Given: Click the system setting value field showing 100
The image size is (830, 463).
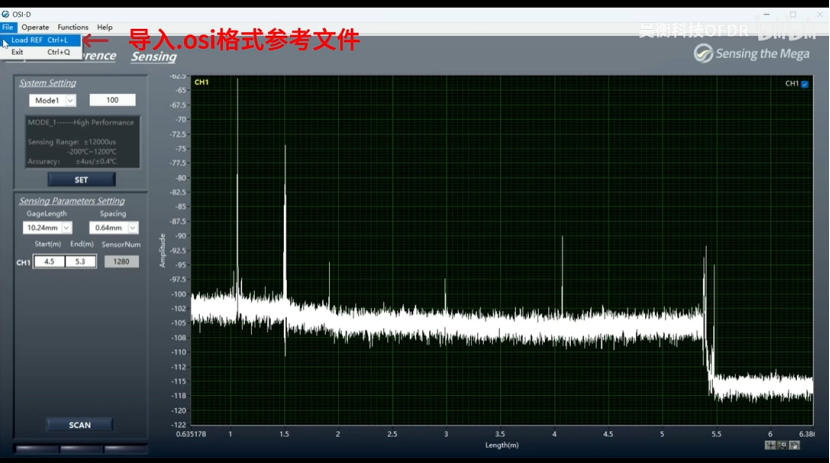Looking at the screenshot, I should [112, 100].
